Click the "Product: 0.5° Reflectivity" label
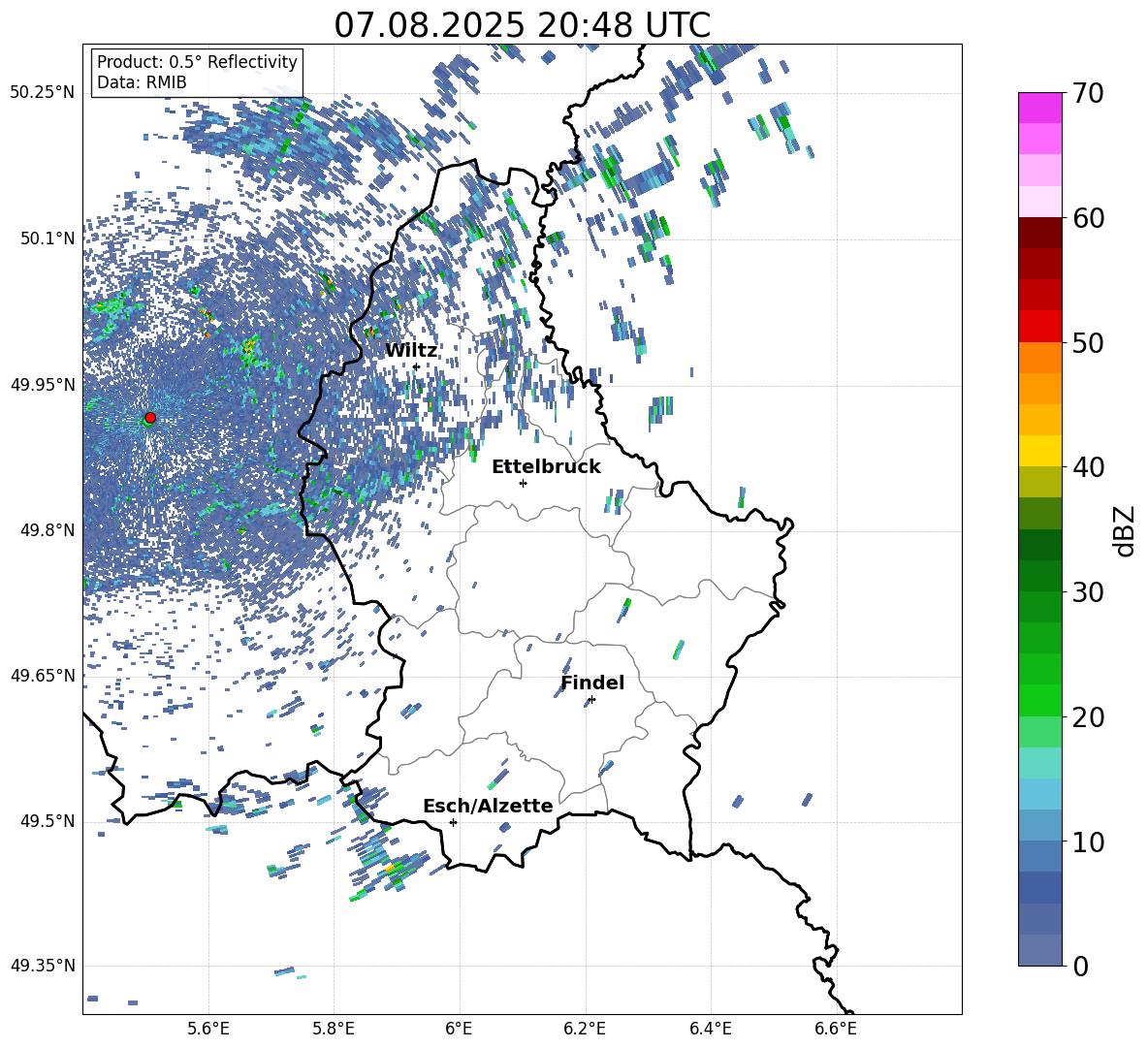 pyautogui.click(x=197, y=62)
